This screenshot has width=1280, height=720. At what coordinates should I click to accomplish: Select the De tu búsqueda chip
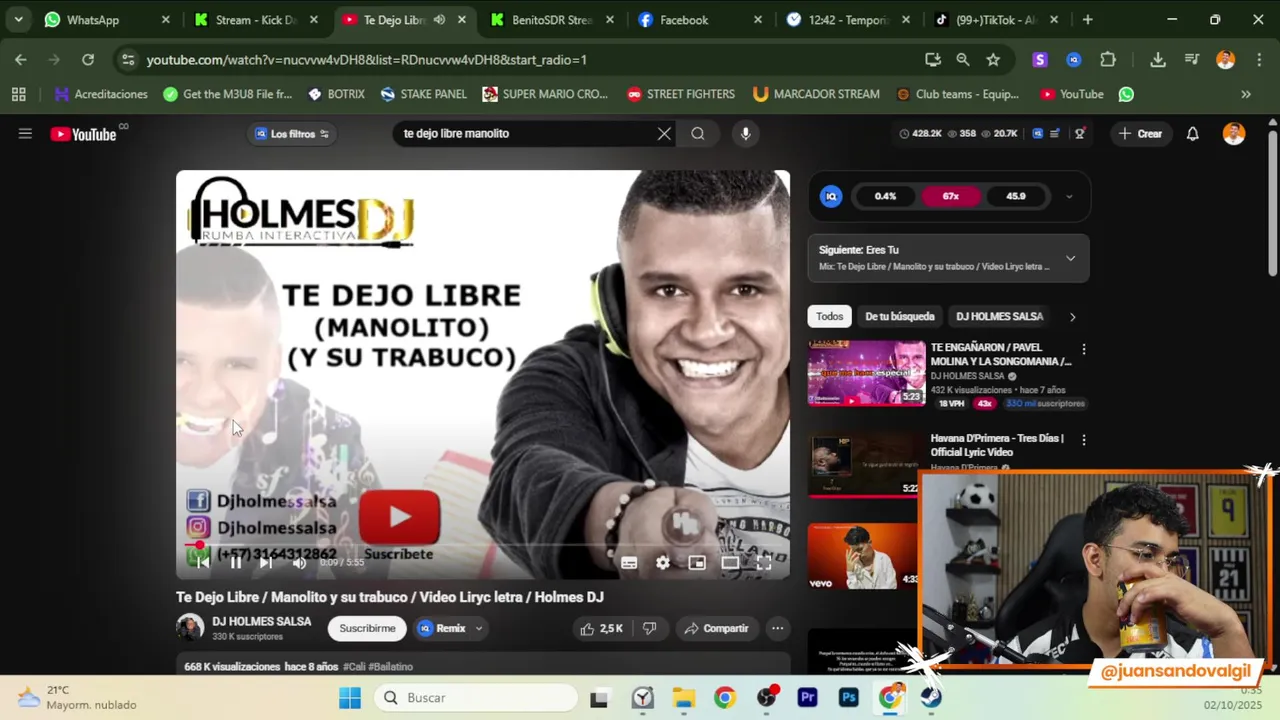[x=900, y=317]
